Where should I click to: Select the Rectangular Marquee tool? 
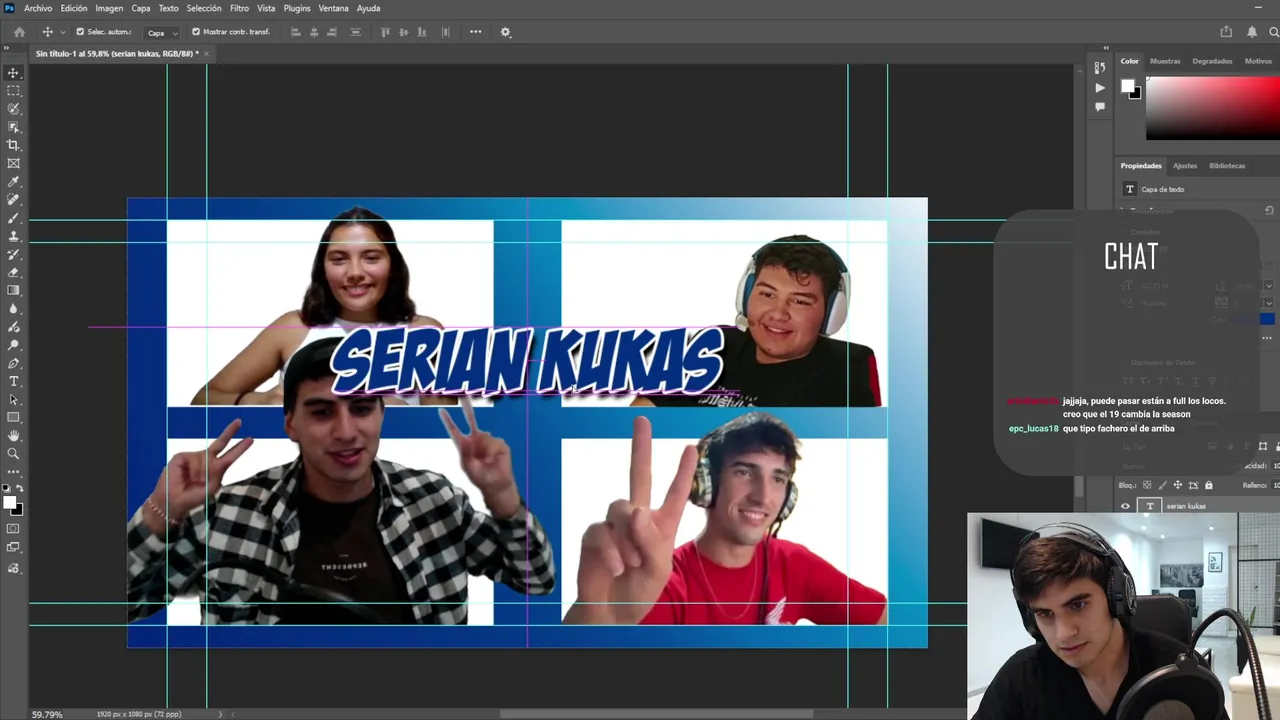[13, 91]
